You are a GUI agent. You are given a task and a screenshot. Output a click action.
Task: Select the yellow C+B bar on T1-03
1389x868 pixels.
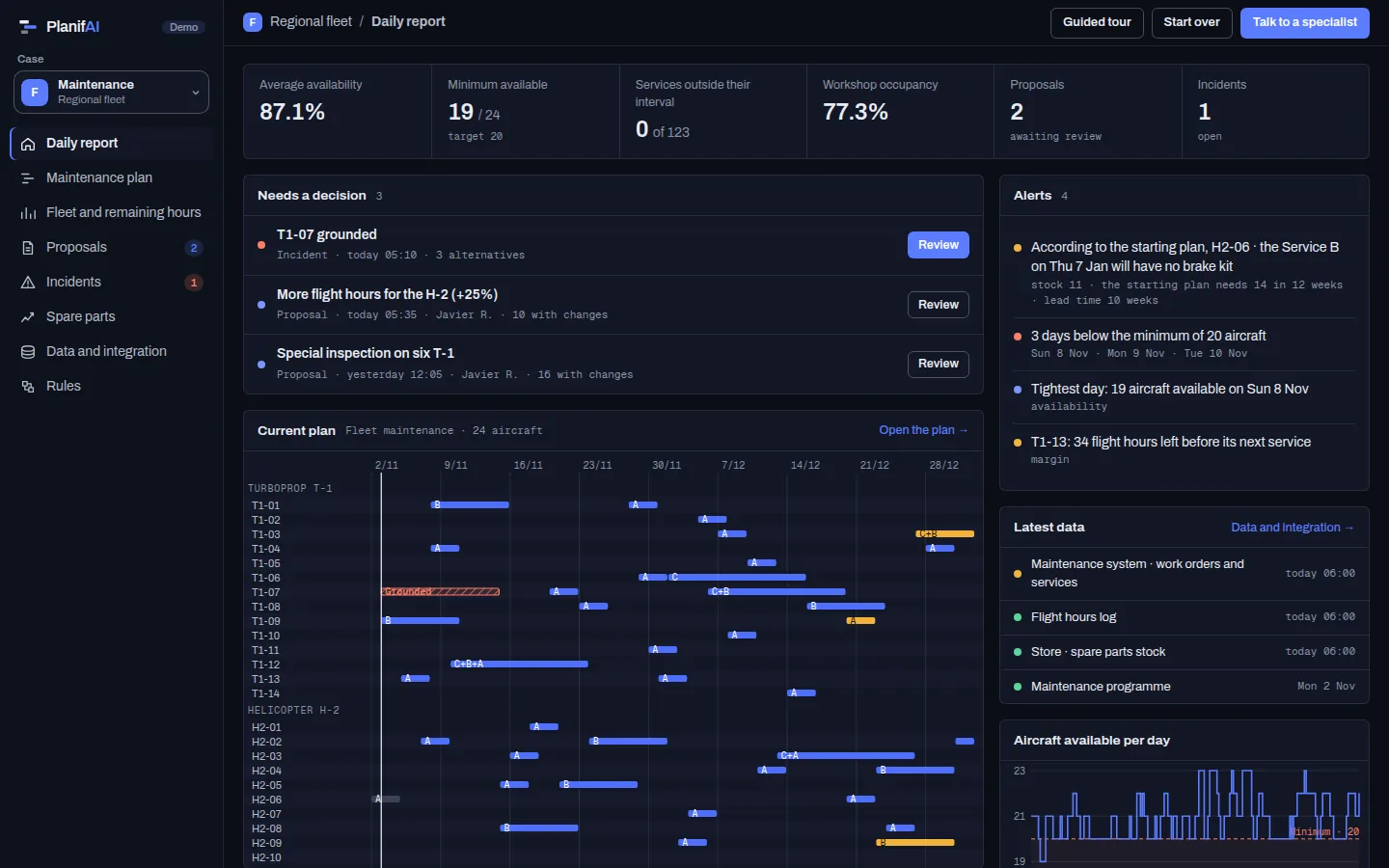tap(944, 534)
